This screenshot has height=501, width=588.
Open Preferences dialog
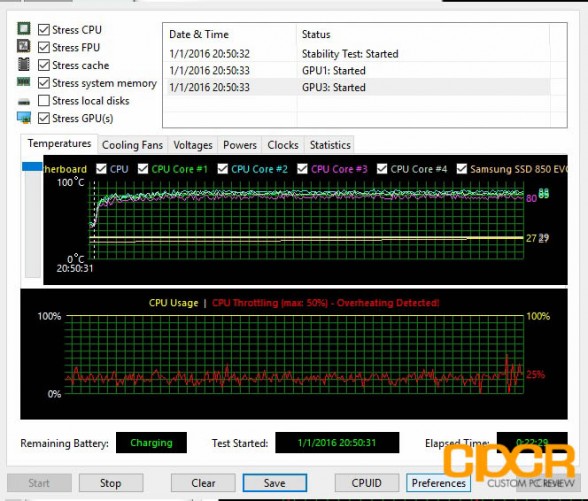coord(438,483)
